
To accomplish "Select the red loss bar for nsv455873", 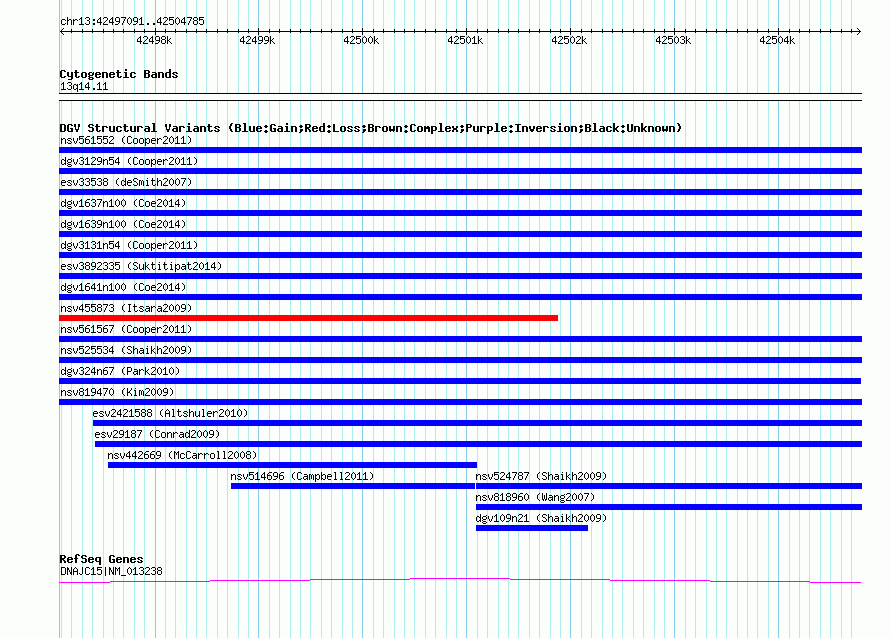I will [x=308, y=318].
